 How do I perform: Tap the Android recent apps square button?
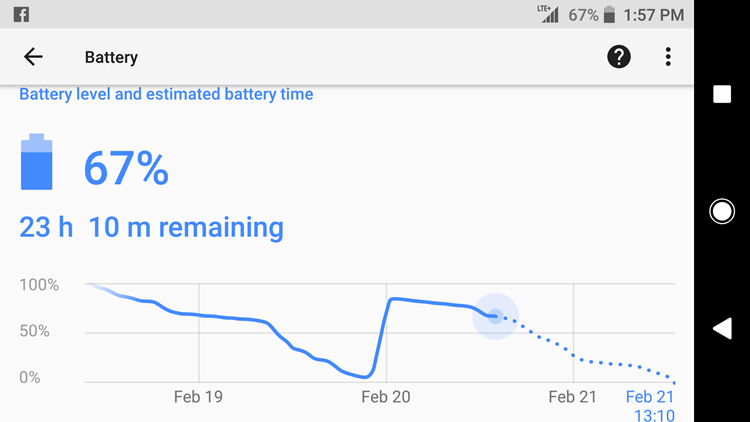pos(722,94)
